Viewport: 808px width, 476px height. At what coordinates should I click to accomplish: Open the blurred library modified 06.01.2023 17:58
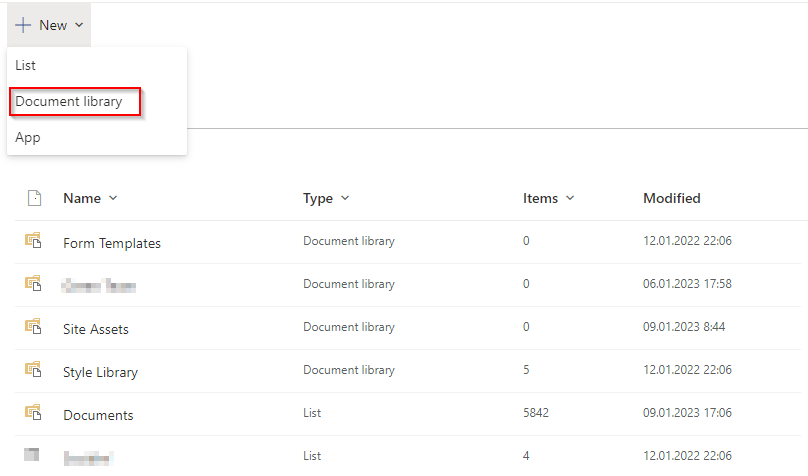[x=98, y=285]
